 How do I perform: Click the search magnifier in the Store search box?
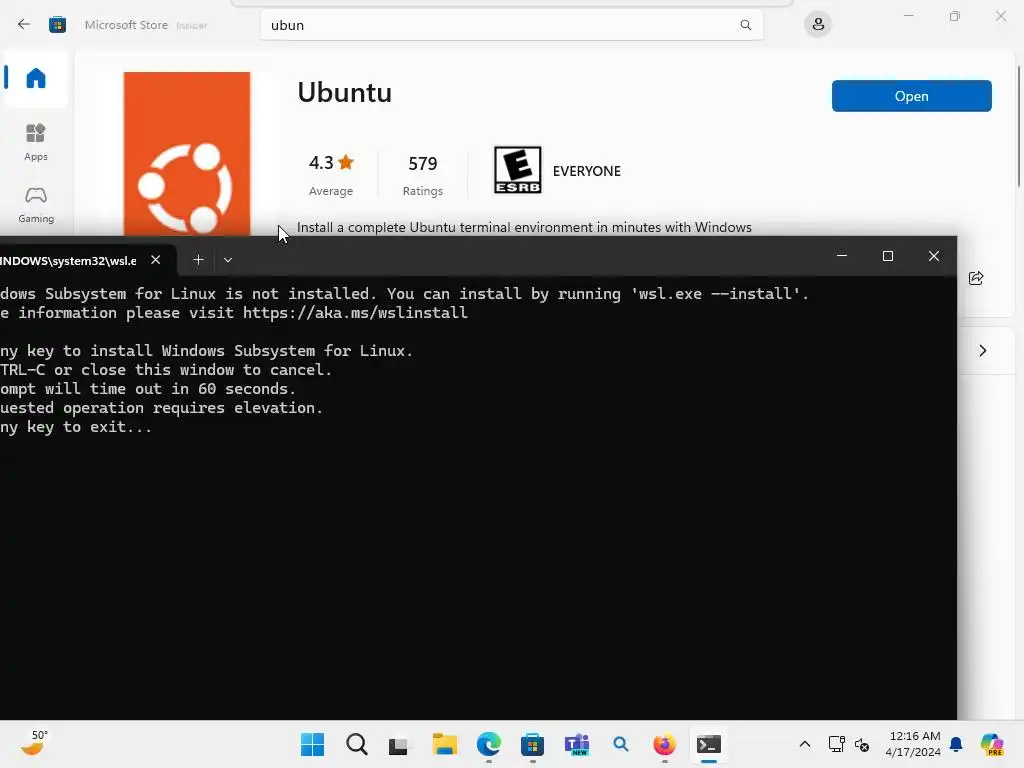point(745,25)
